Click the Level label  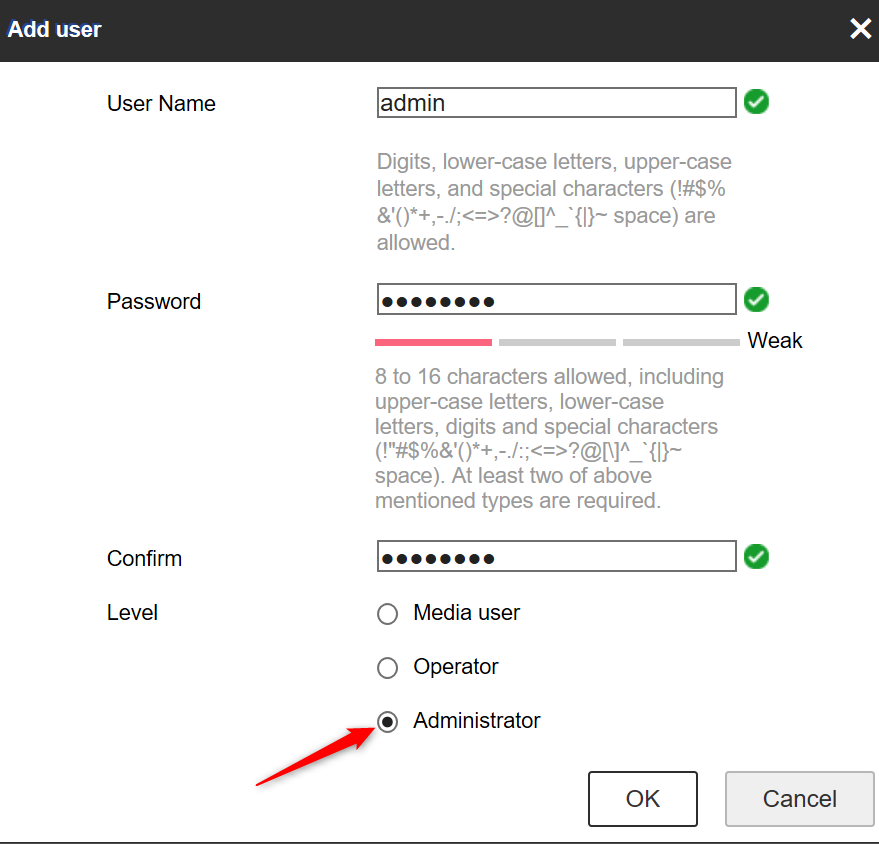point(132,612)
